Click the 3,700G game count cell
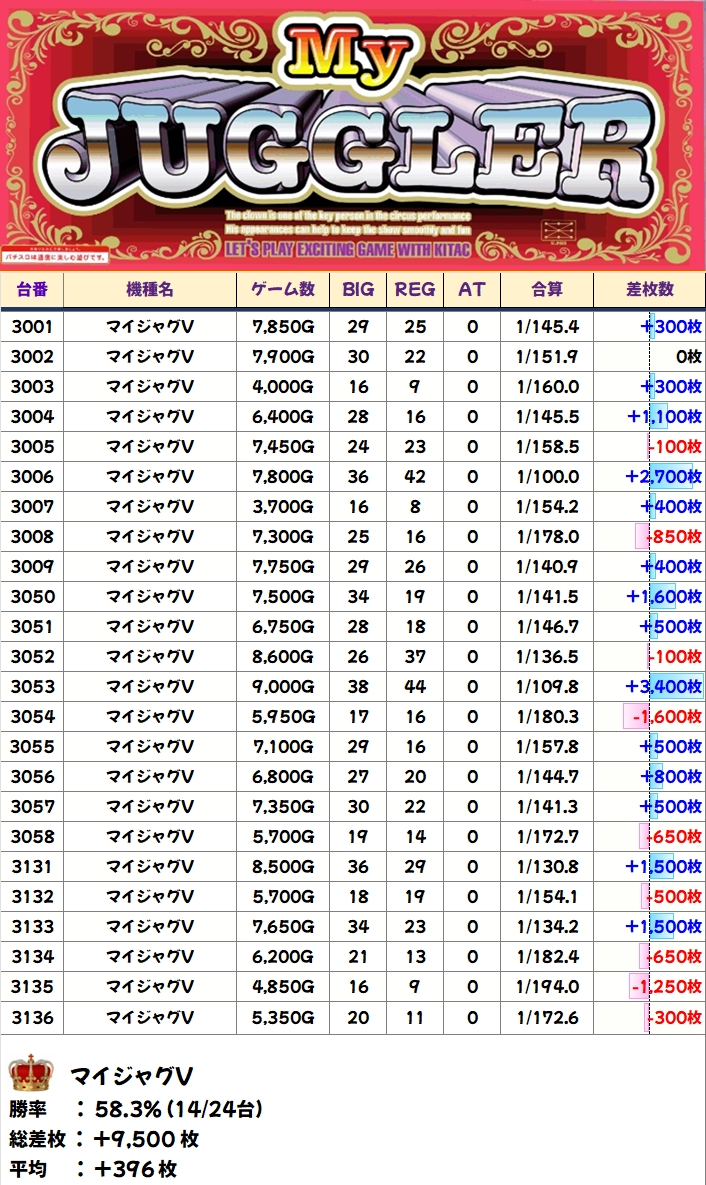 (x=283, y=506)
